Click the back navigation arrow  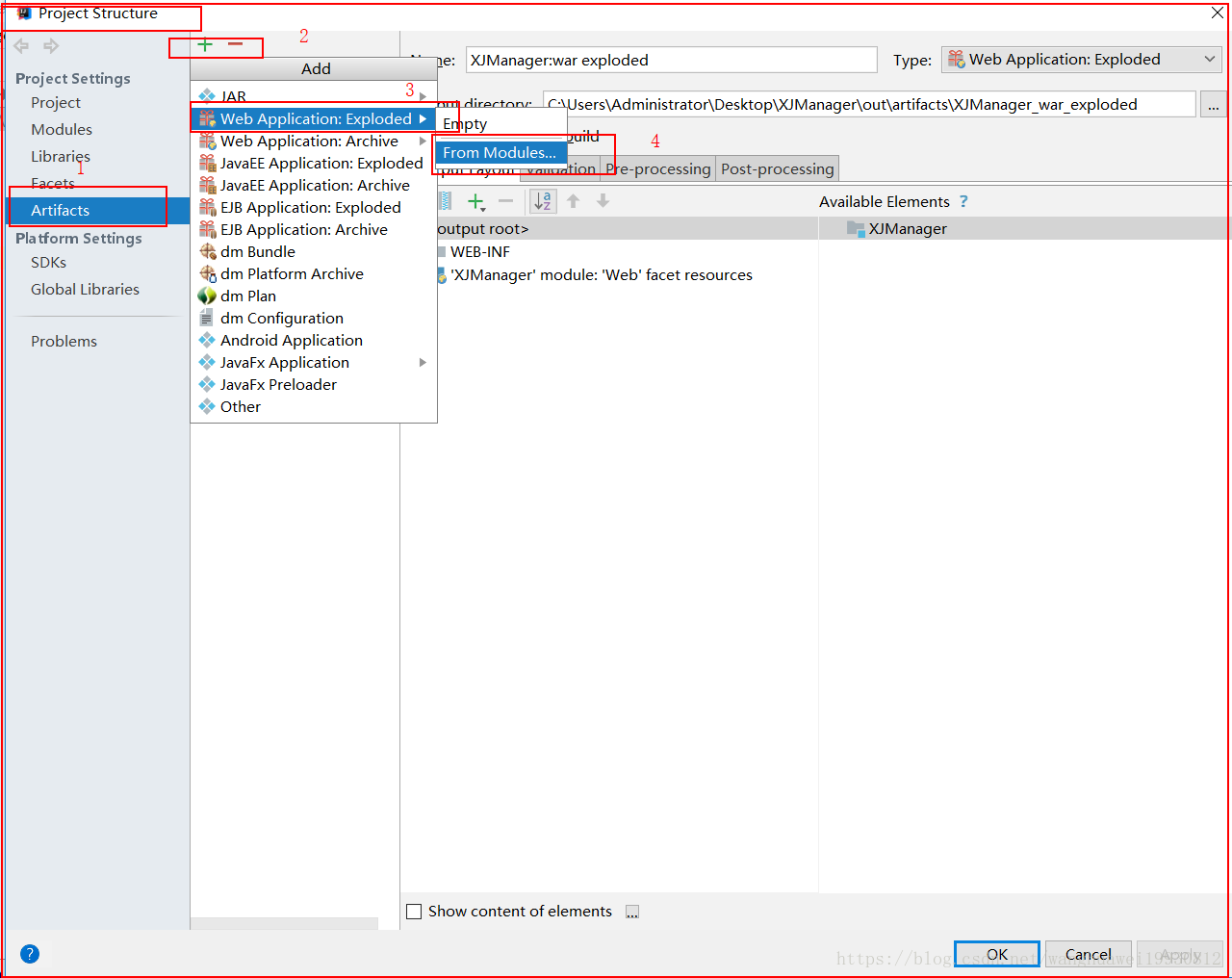tap(21, 45)
